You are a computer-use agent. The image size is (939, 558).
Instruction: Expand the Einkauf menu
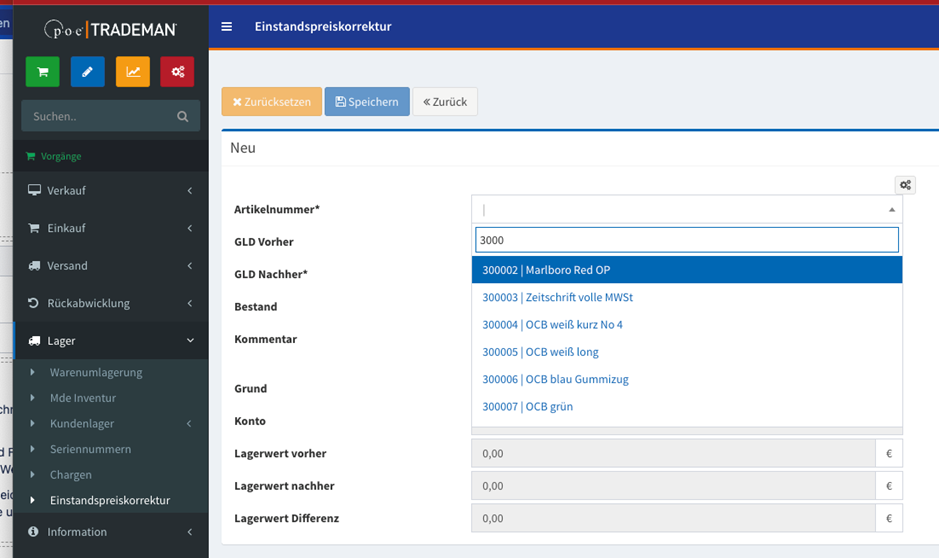coord(111,228)
